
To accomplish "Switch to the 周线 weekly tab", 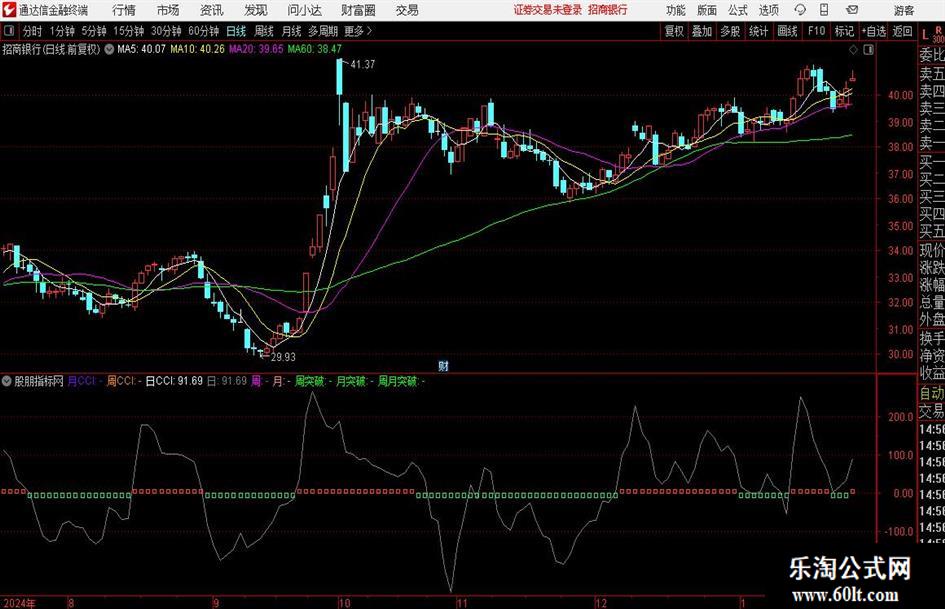I will pos(264,31).
